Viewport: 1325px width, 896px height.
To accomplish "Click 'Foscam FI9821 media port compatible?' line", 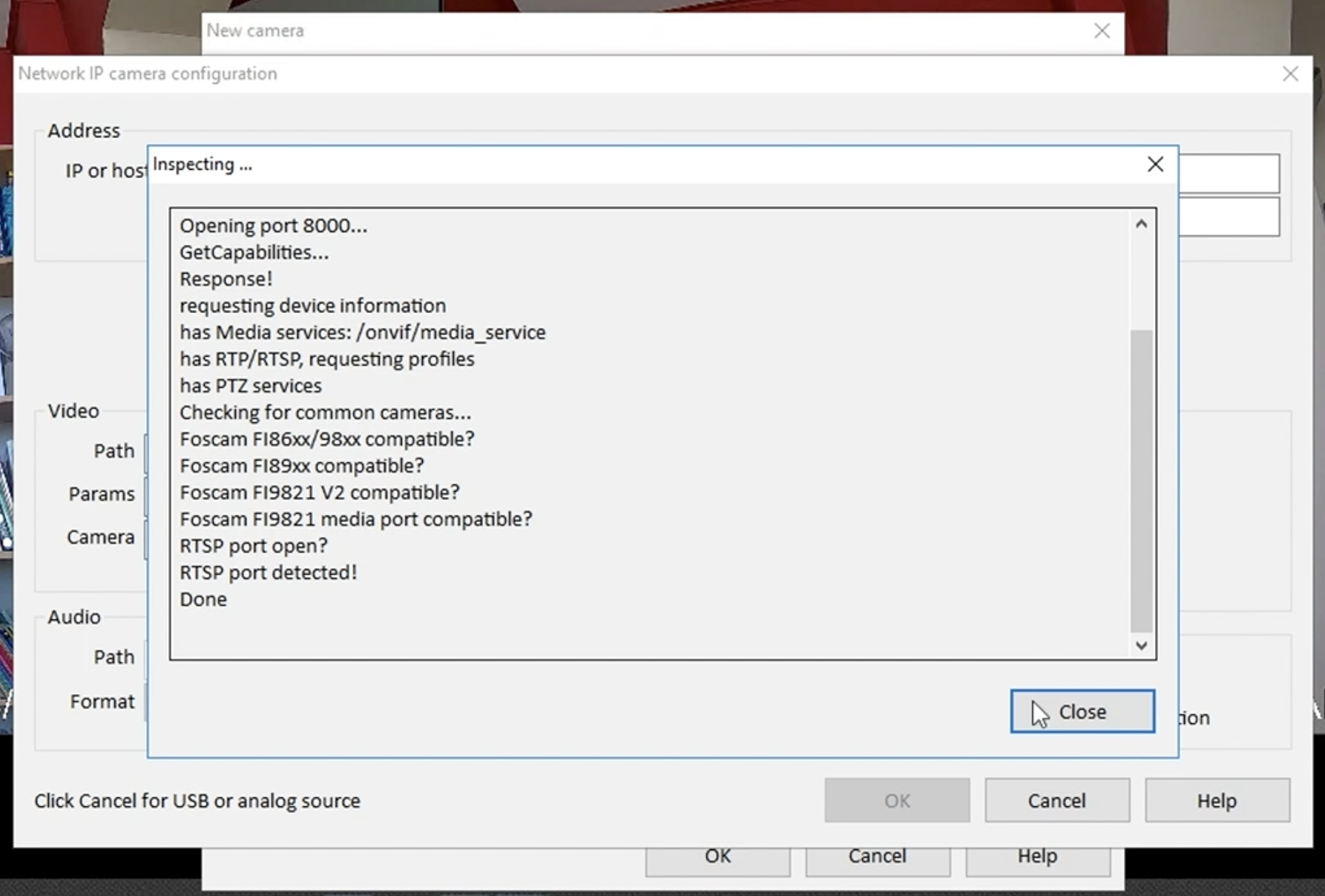I will (x=356, y=519).
